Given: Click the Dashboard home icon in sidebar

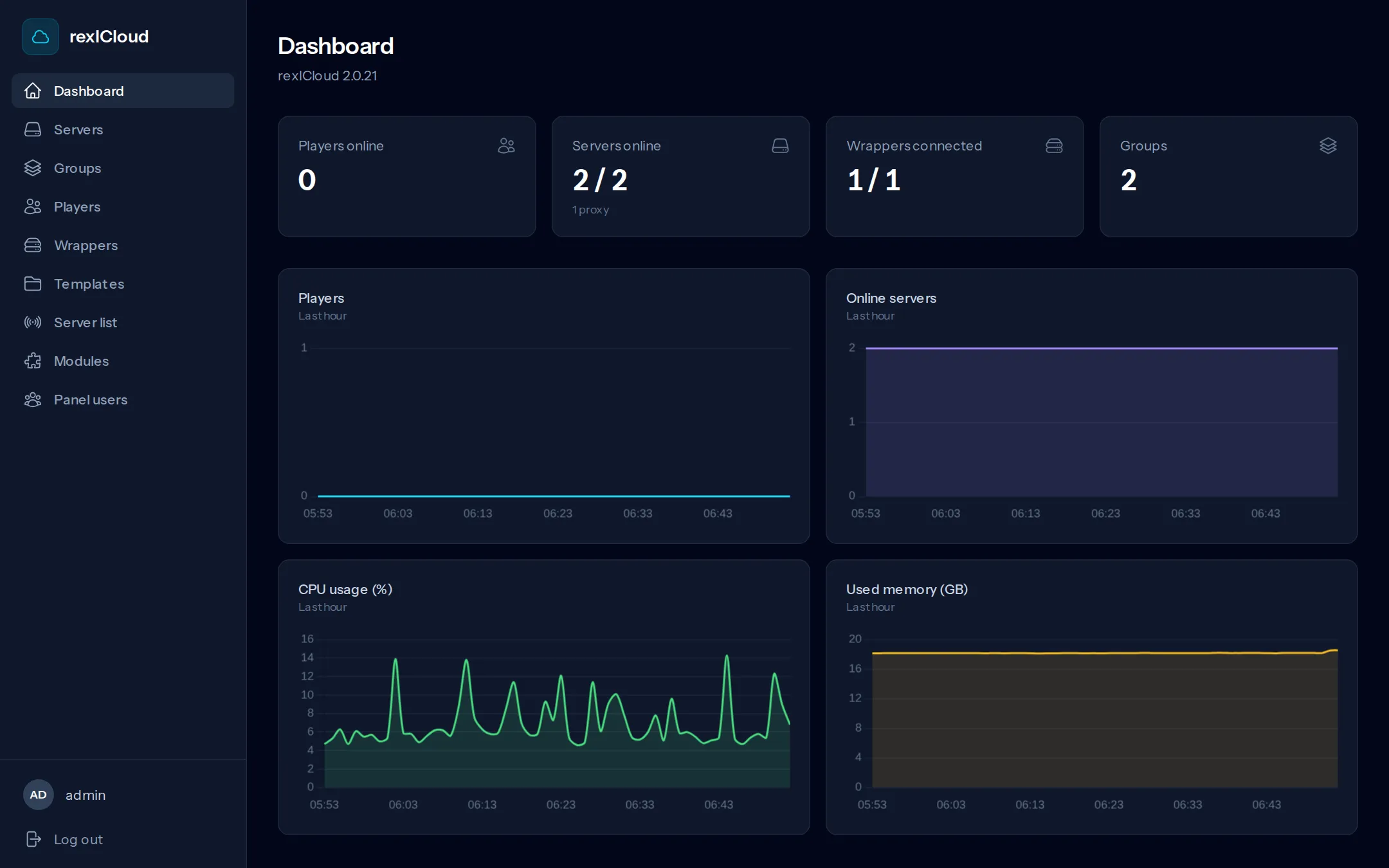Looking at the screenshot, I should (x=33, y=91).
